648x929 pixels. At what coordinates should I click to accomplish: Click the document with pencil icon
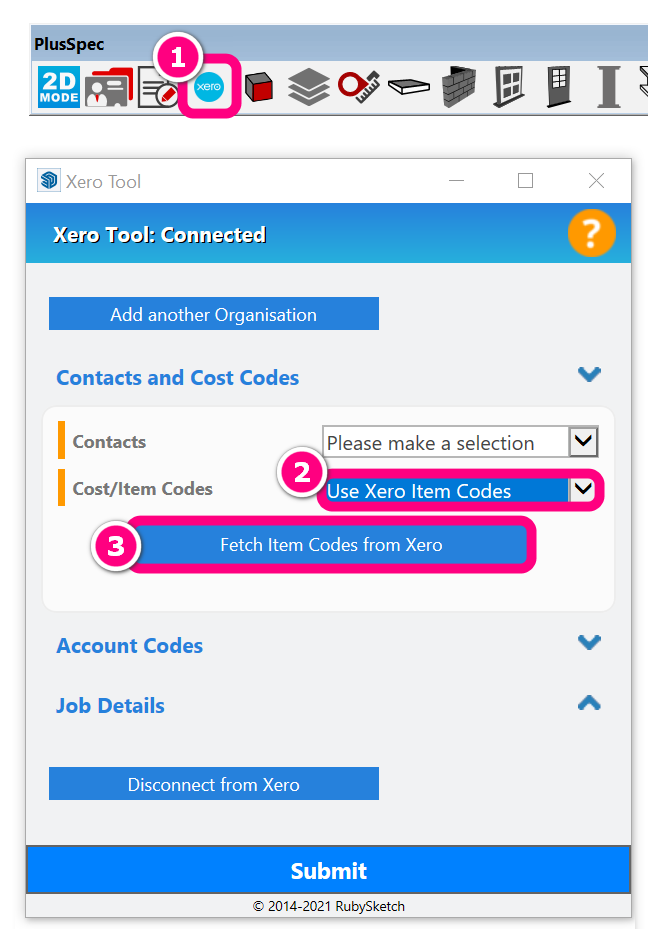(x=157, y=88)
